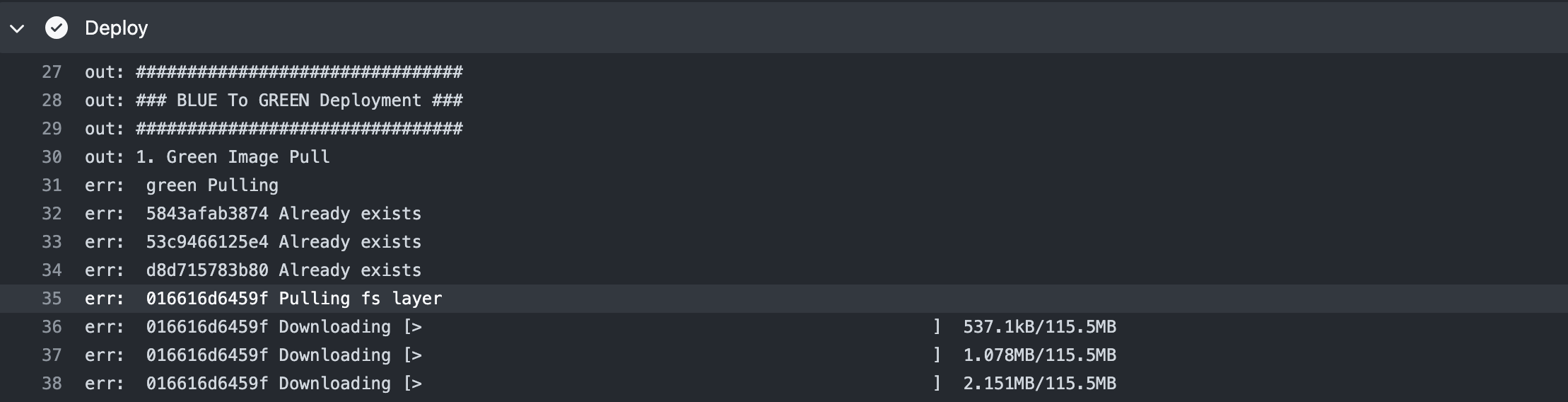Click the 537.1kB/115.5MB download progress text
Viewport: 1568px width, 402px height.
(1040, 327)
